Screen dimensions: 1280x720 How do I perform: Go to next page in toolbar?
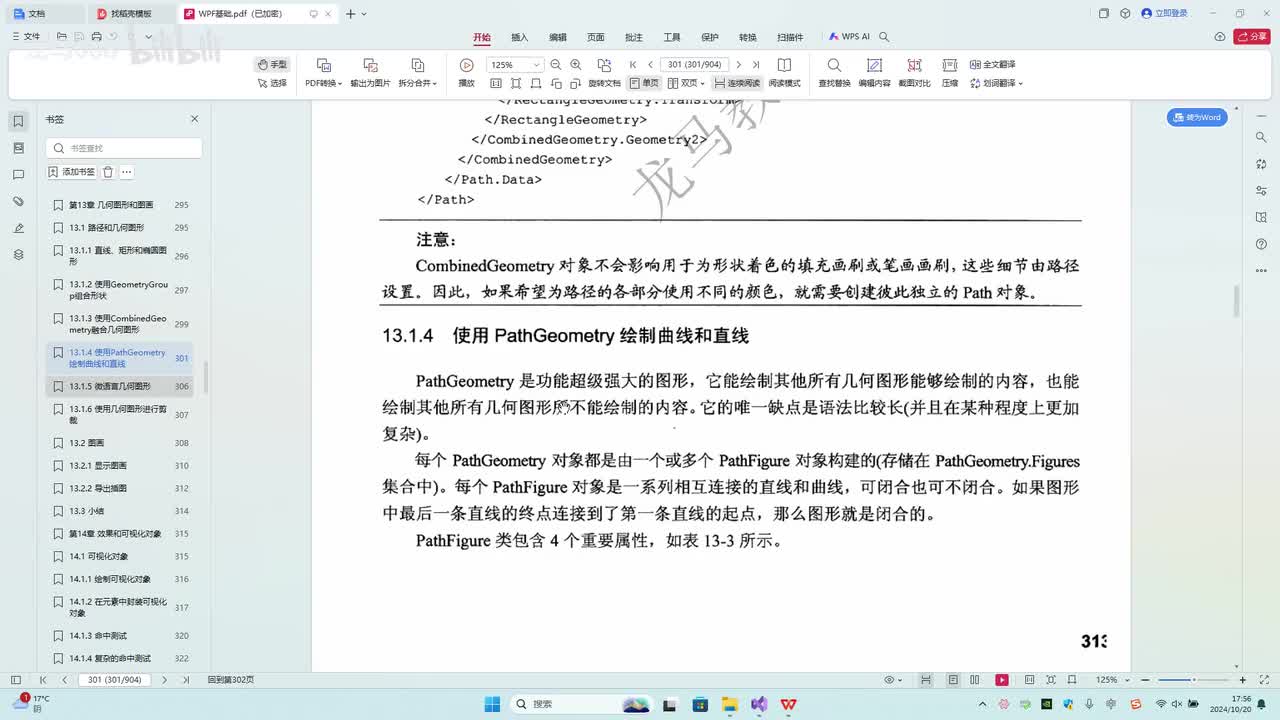738,65
